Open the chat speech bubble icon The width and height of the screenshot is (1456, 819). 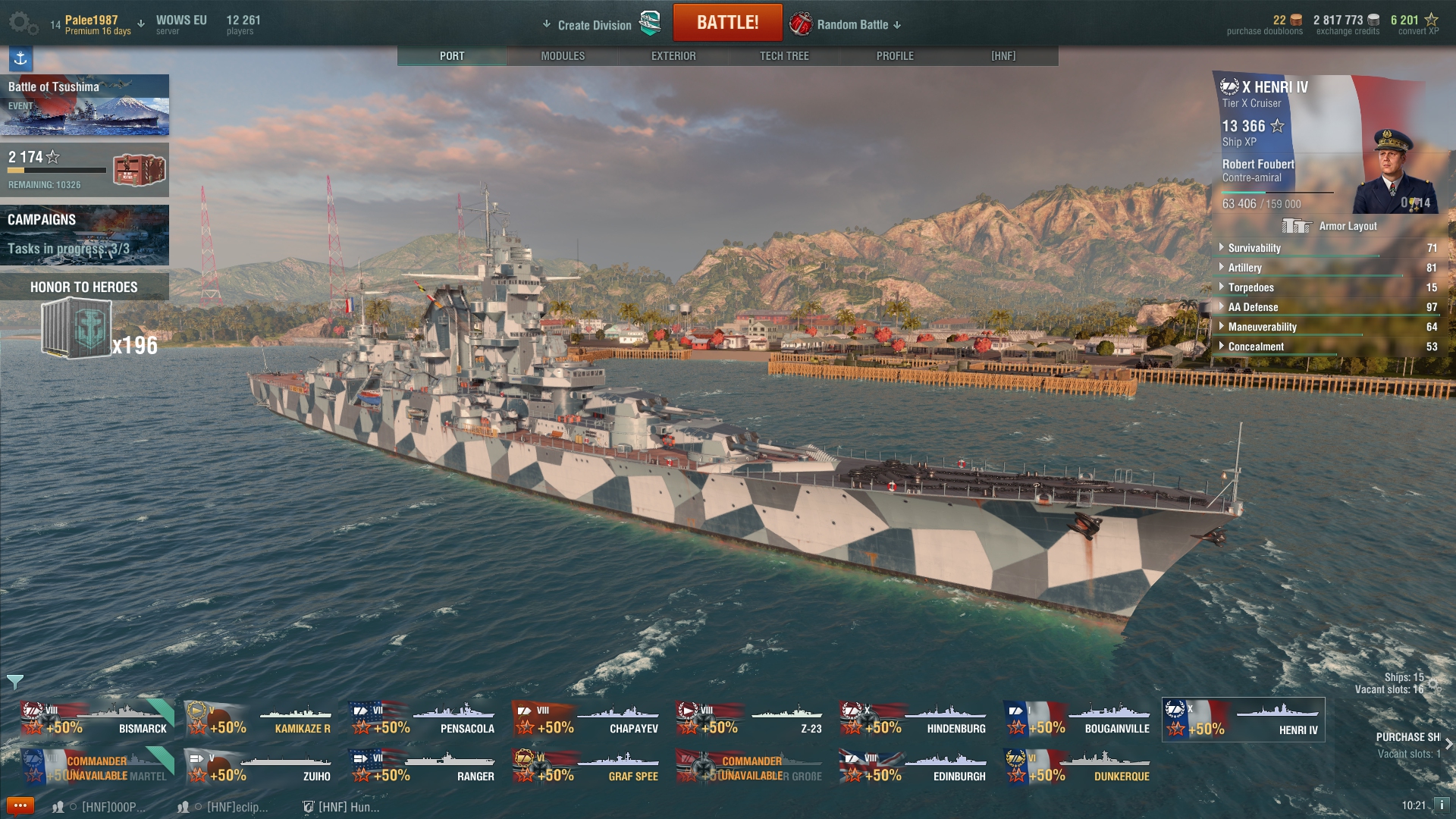pyautogui.click(x=20, y=805)
